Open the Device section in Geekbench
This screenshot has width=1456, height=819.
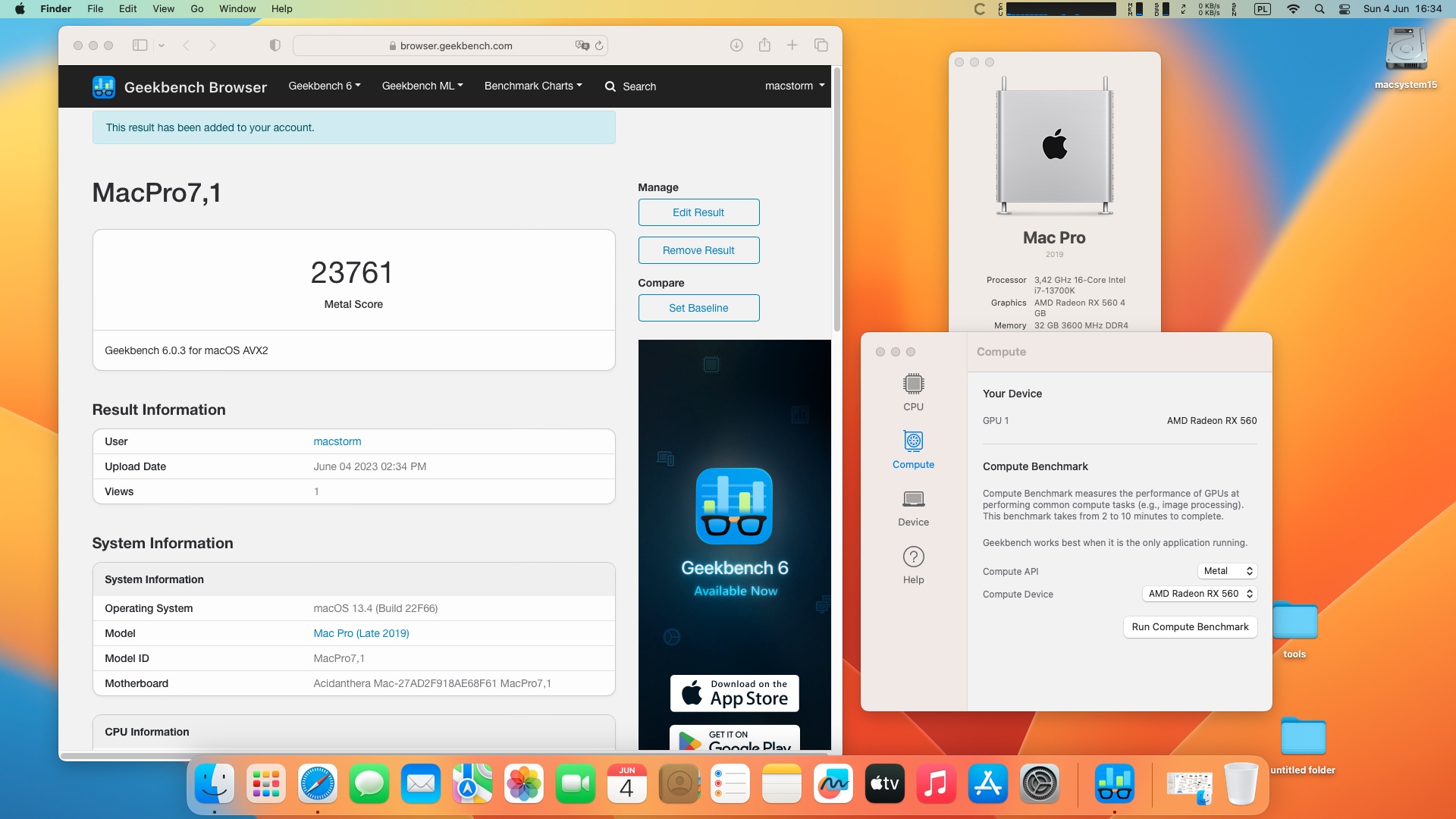913,507
